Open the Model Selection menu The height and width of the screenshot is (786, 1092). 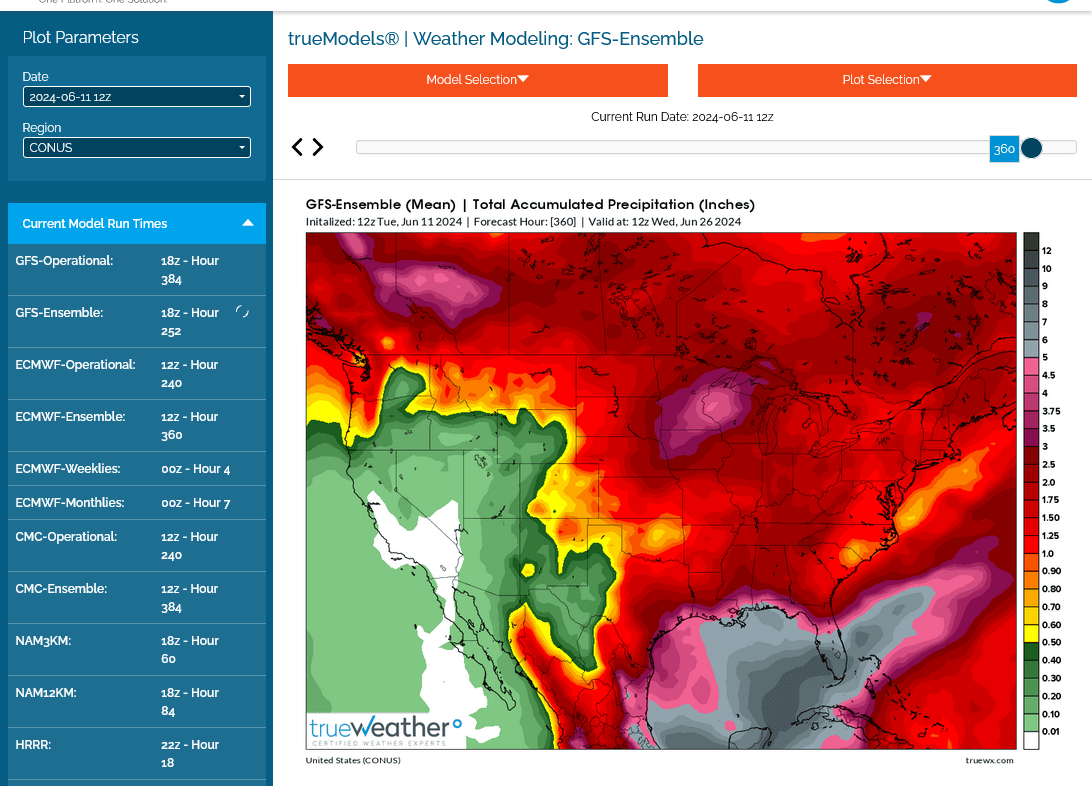click(x=478, y=80)
